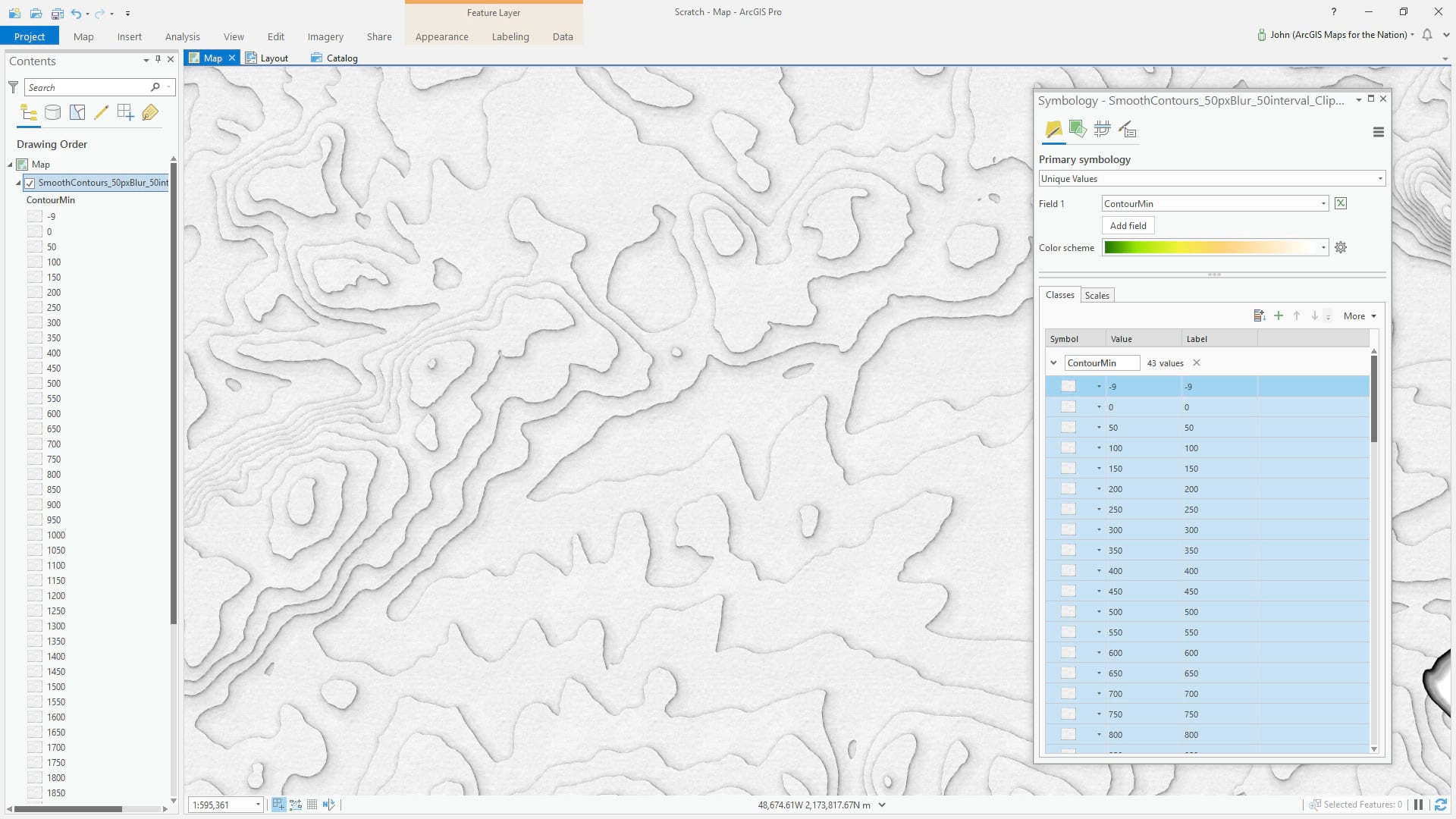Toggle snapping in the status bar
Image resolution: width=1456 pixels, height=819 pixels.
[278, 805]
